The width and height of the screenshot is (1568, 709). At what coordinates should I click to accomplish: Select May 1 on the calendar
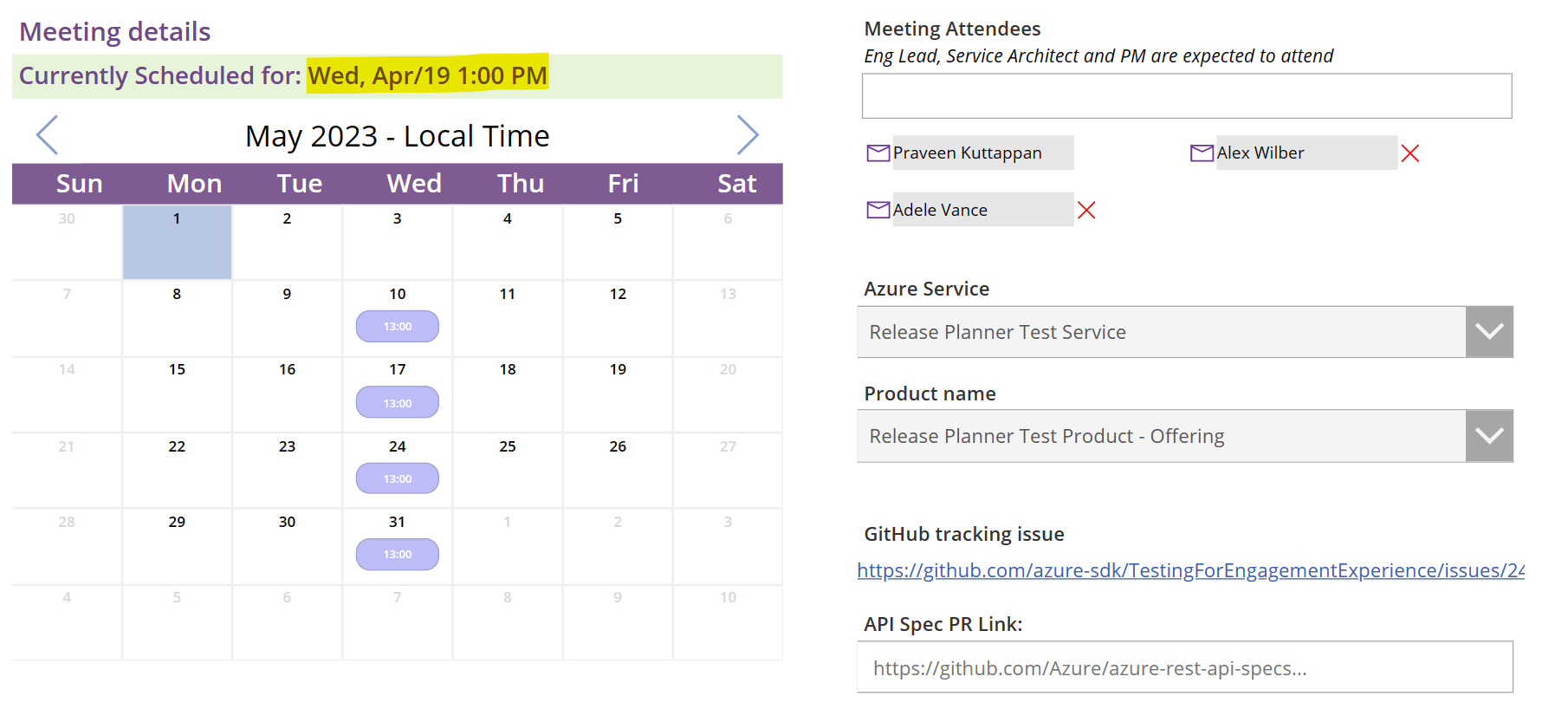tap(177, 243)
